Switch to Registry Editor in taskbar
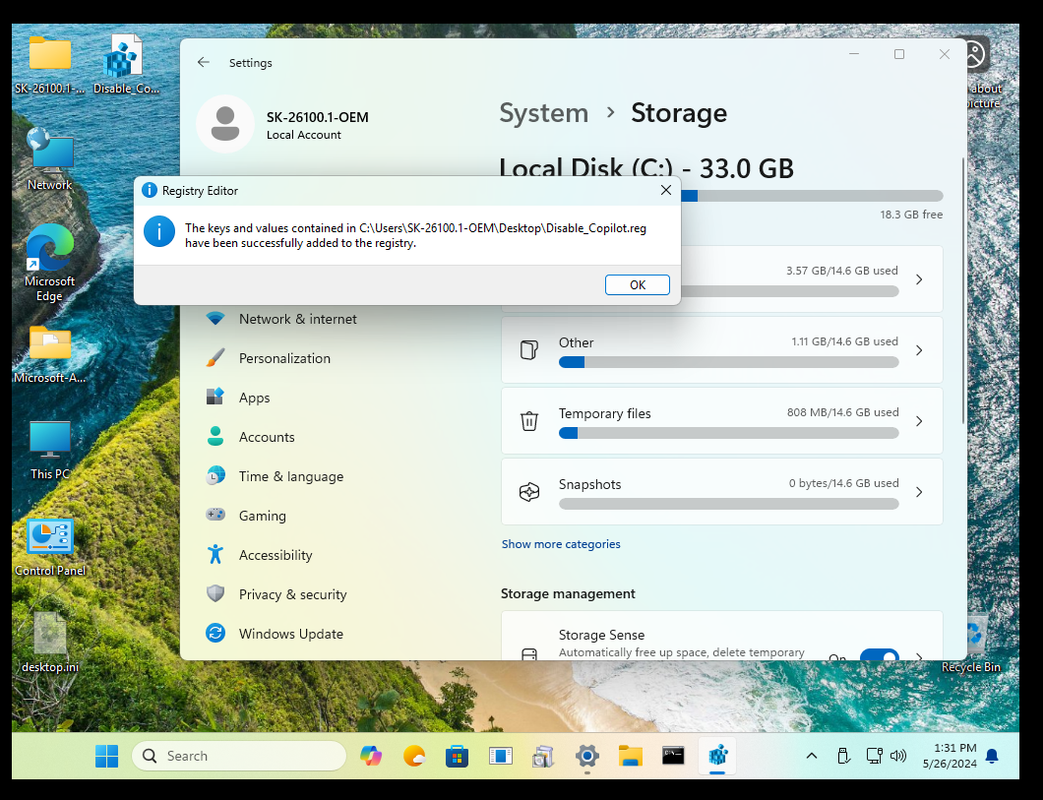The height and width of the screenshot is (800, 1043). 717,755
